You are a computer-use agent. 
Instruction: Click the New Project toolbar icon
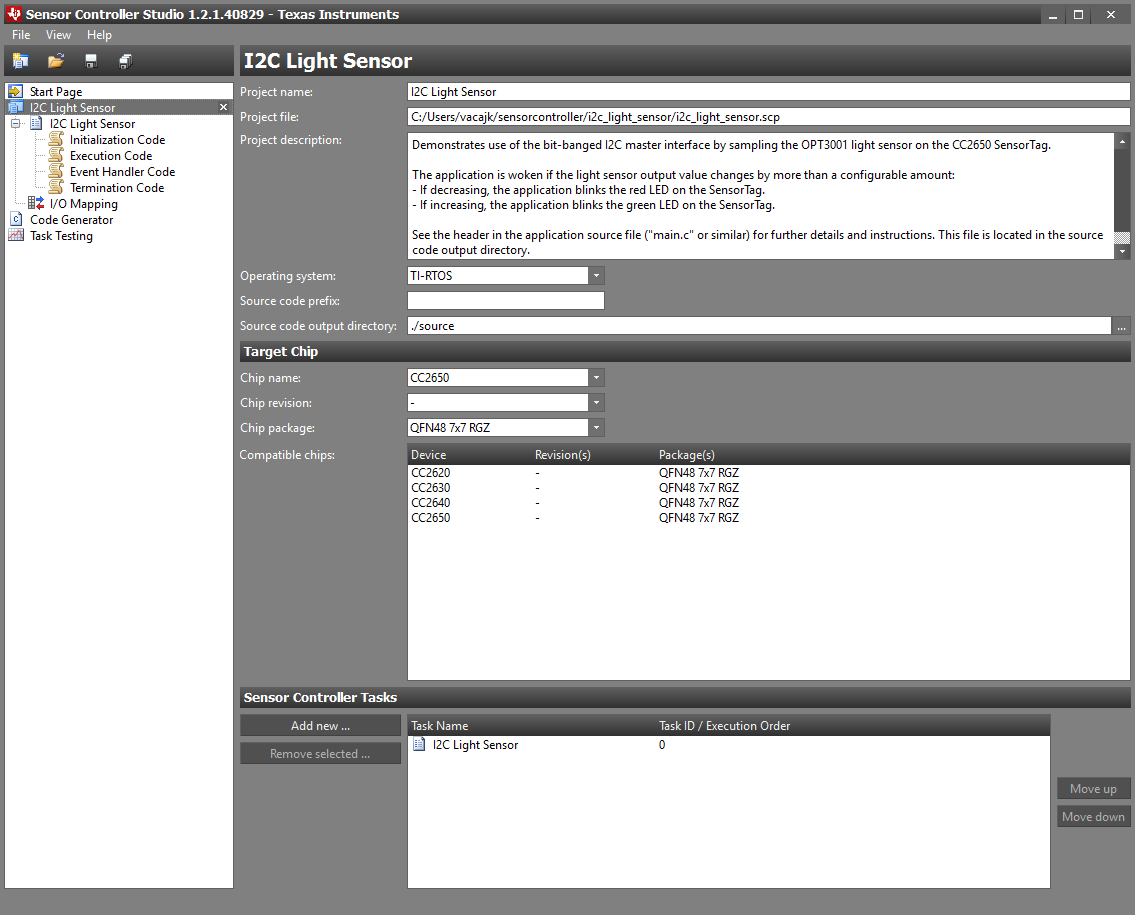tap(20, 62)
